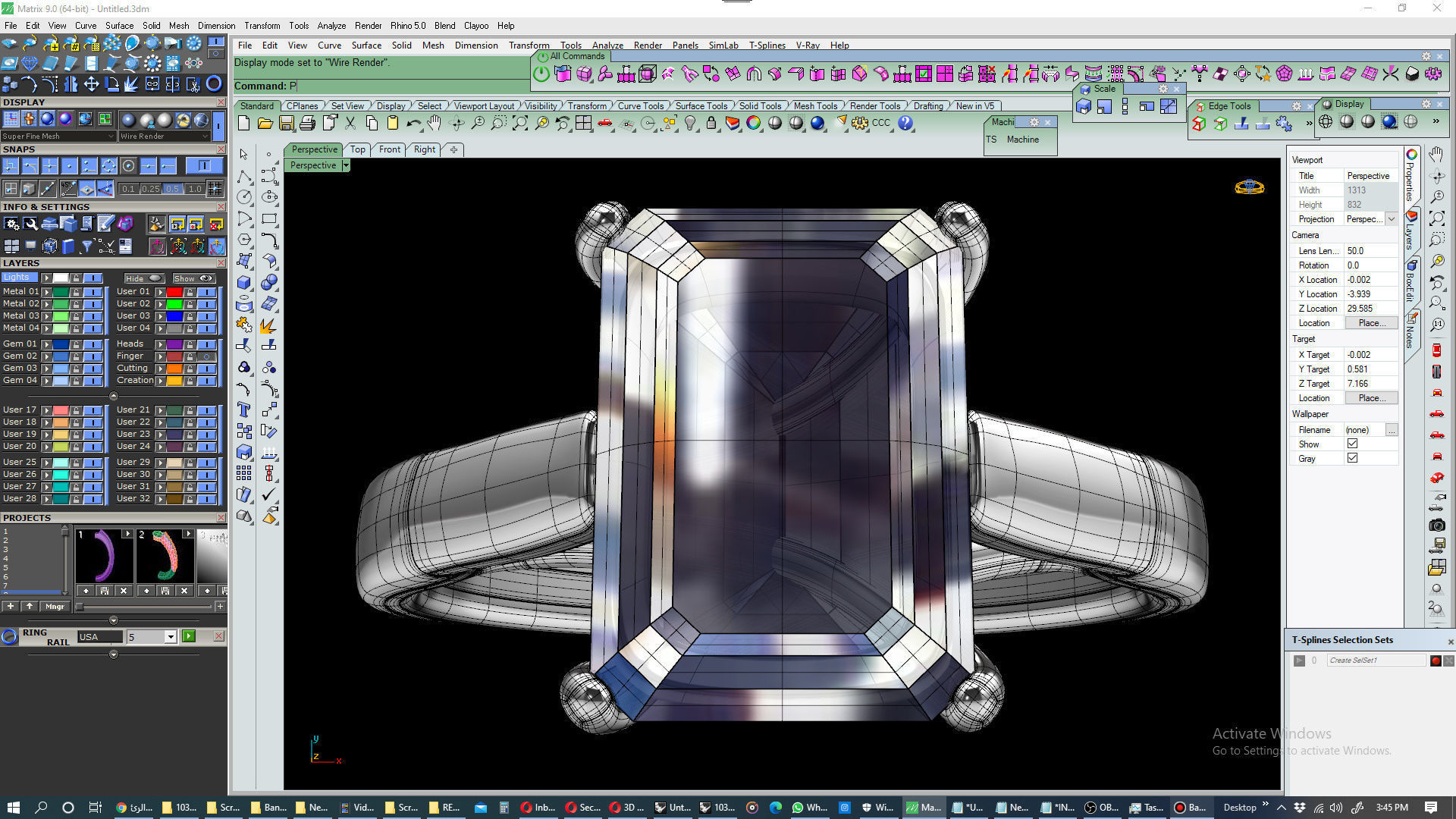Open the Perspective viewport title dropdown arrow
The height and width of the screenshot is (819, 1456).
tap(346, 165)
